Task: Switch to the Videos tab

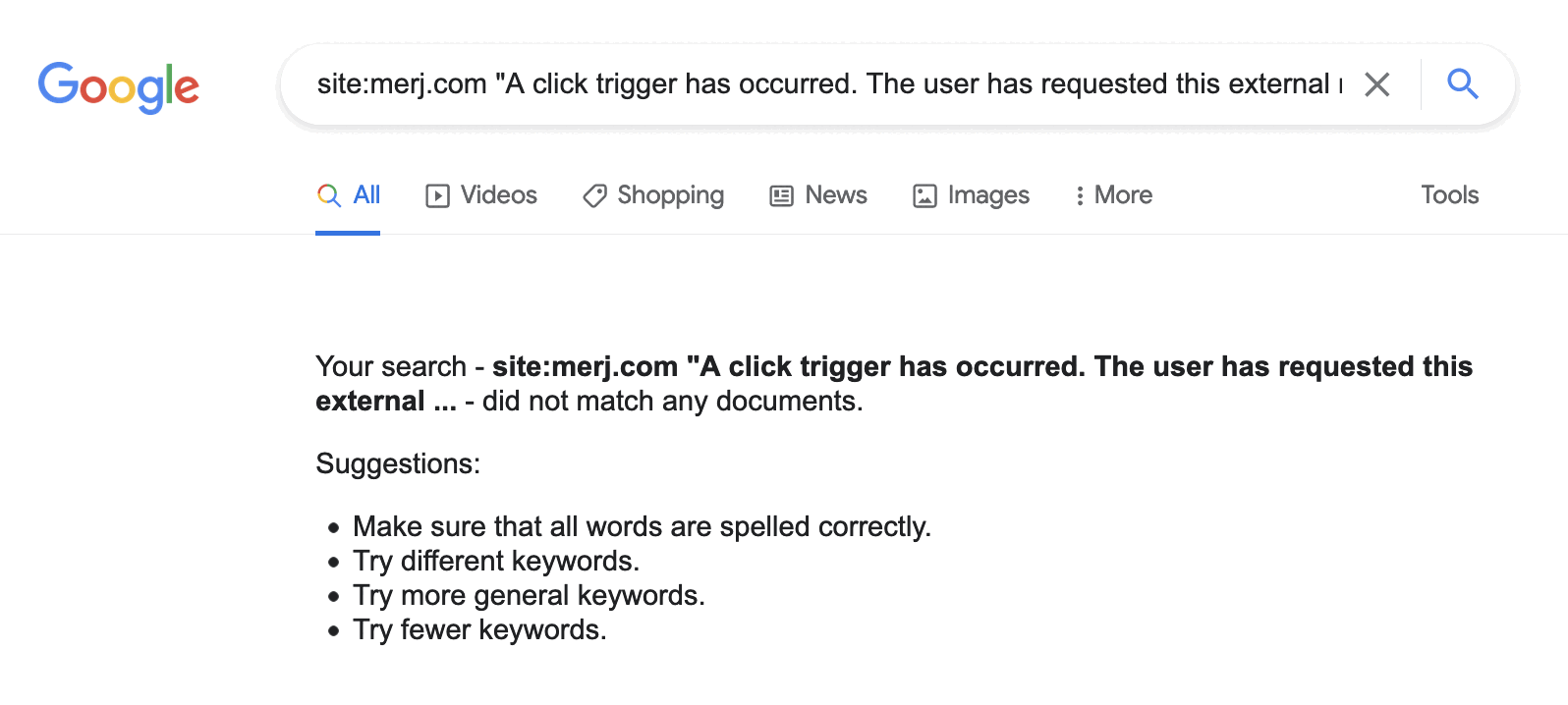Action: [x=498, y=195]
